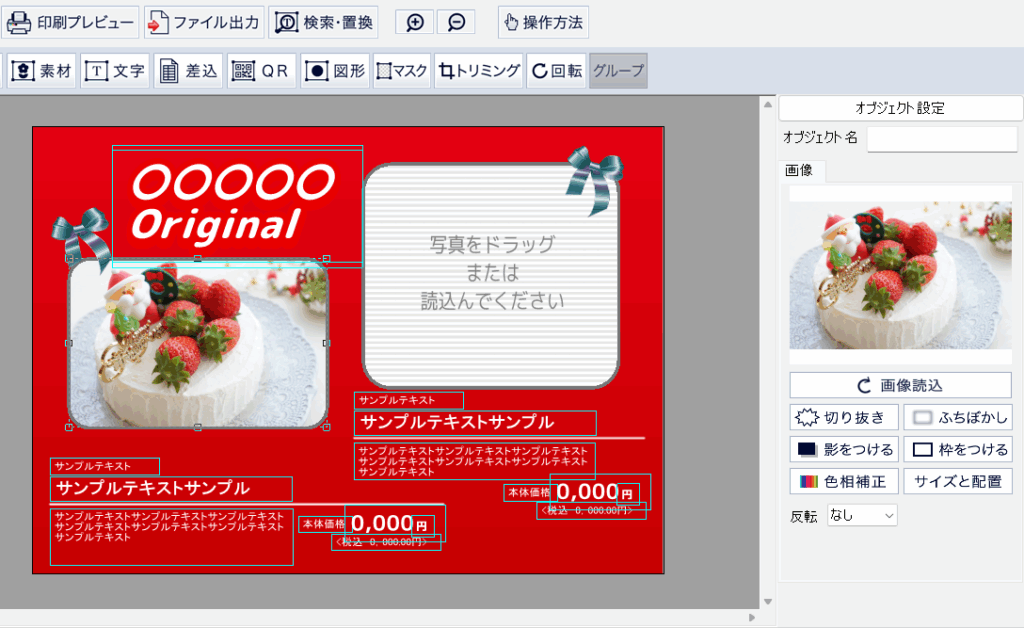Click ファイル出力 file export button
Viewport: 1024px width, 628px height.
[204, 22]
